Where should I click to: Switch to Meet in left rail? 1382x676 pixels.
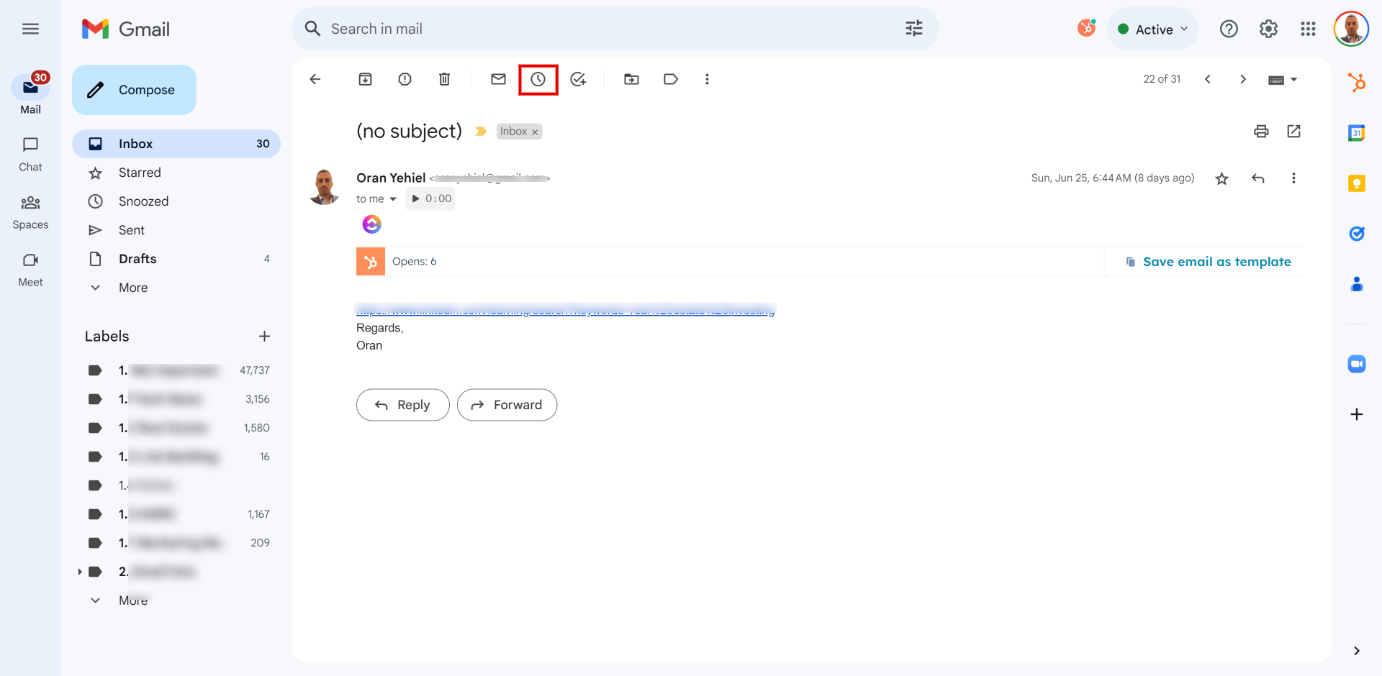click(x=31, y=268)
